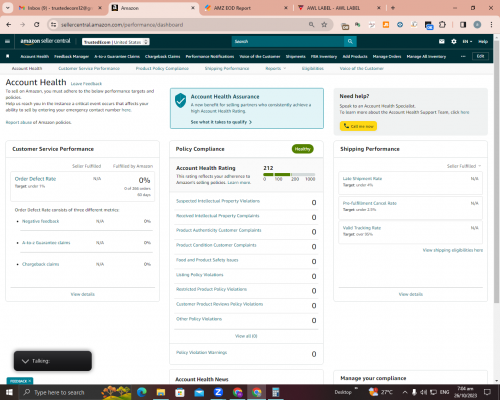Open Late Shipment Rate link
Screen dimensions: 500x400
click(362, 179)
